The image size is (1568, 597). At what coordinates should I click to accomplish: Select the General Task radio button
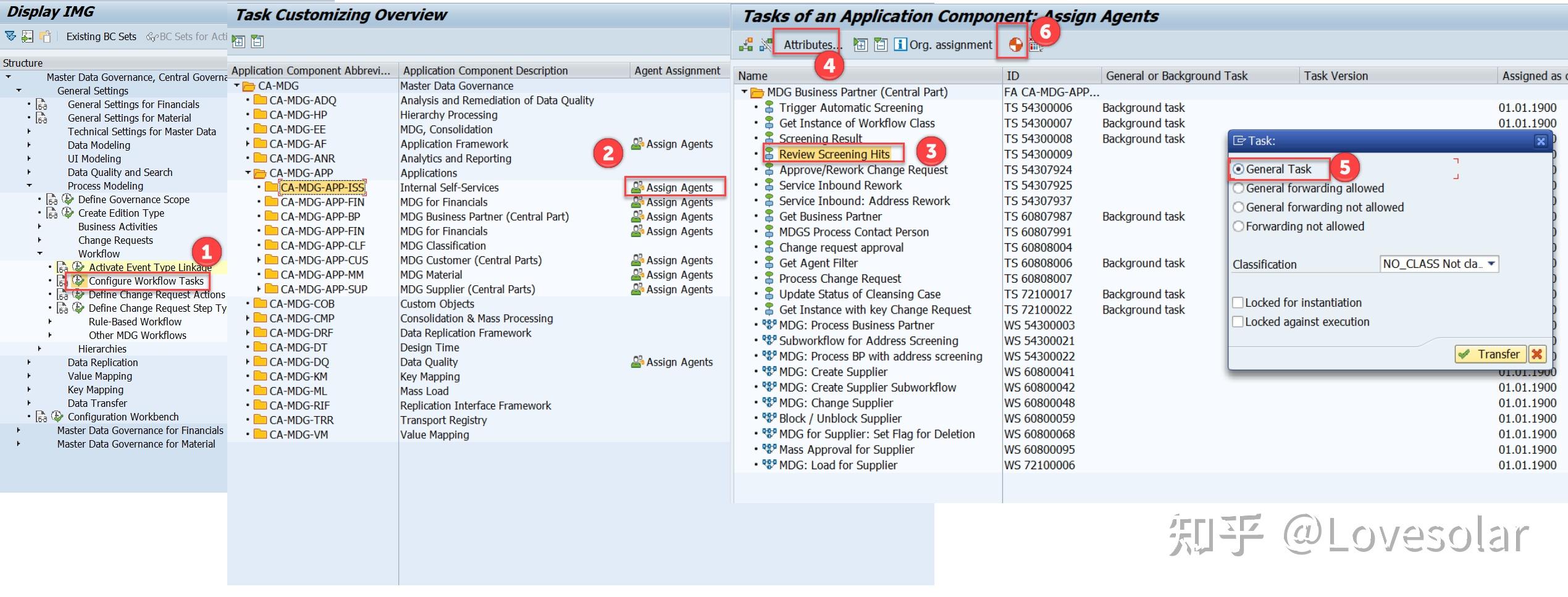[x=1238, y=169]
